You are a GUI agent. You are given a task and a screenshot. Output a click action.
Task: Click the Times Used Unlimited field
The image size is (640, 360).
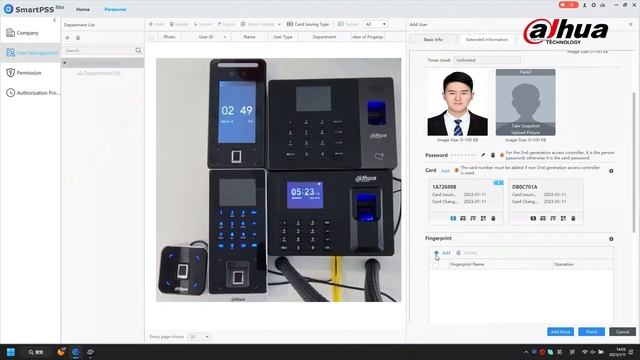coord(487,60)
